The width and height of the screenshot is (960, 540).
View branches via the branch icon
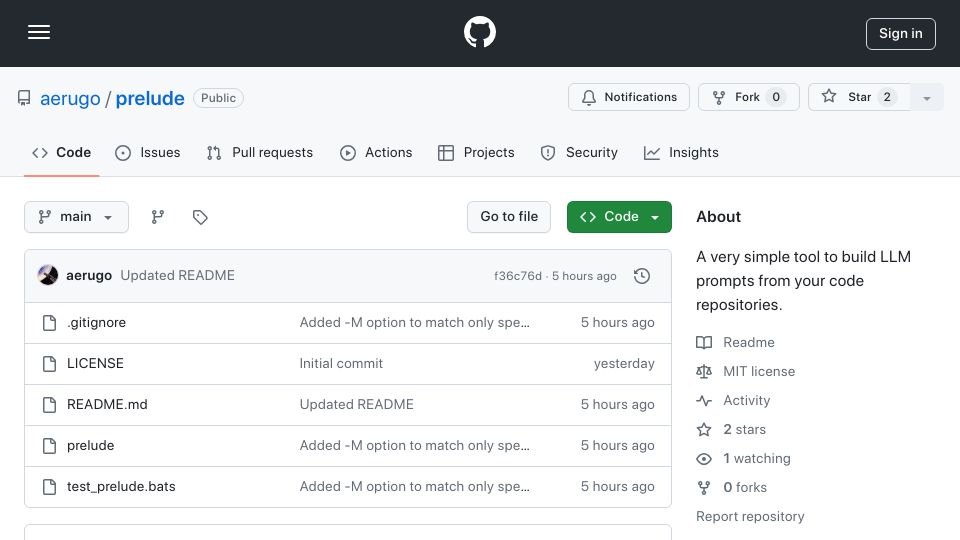158,217
